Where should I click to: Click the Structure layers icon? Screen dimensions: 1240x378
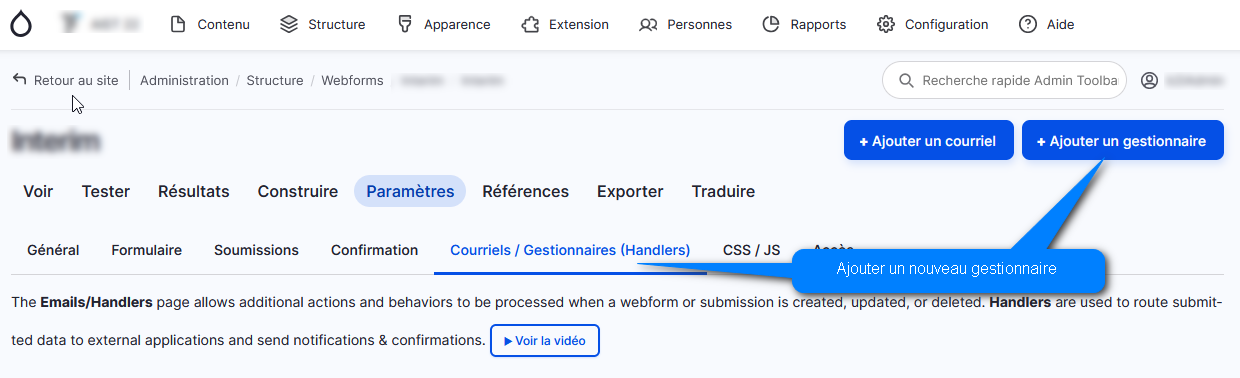pos(289,24)
